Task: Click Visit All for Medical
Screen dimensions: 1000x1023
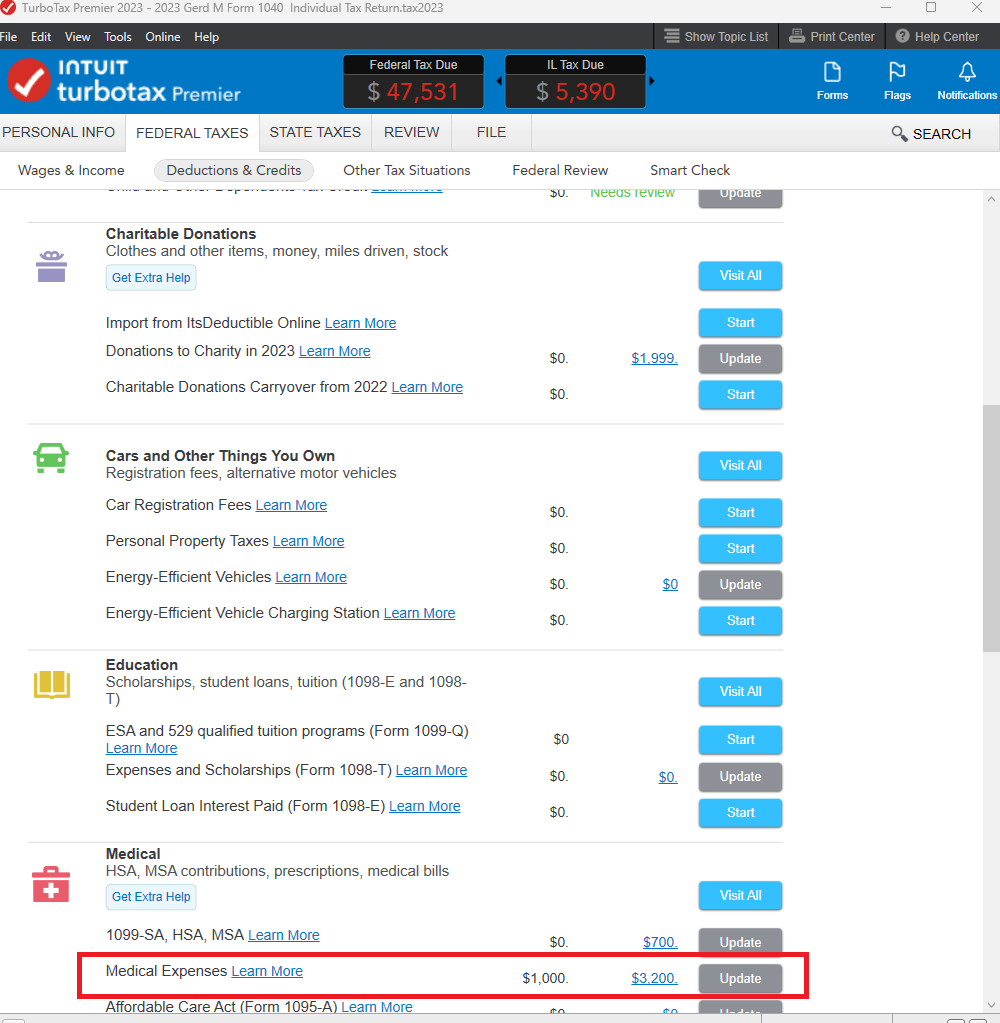Action: (x=740, y=895)
